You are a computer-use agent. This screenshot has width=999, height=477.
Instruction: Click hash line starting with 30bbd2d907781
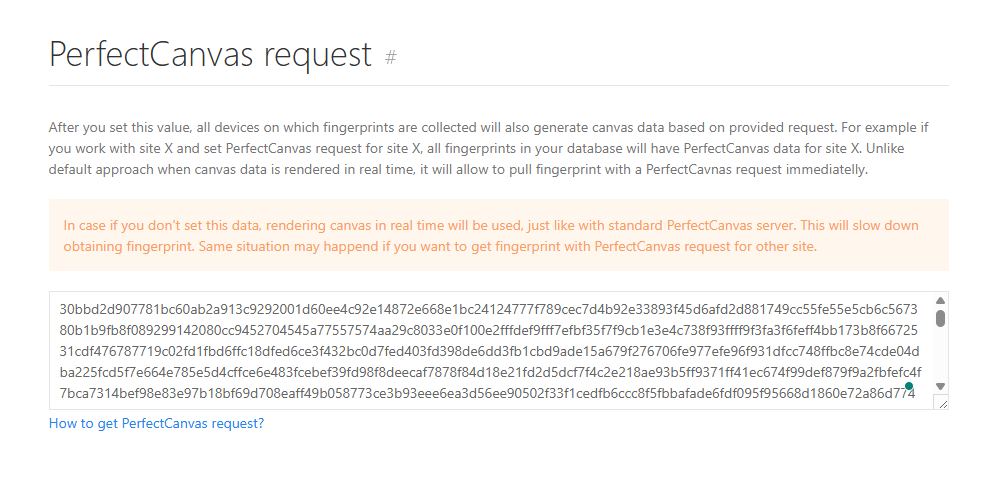click(486, 309)
